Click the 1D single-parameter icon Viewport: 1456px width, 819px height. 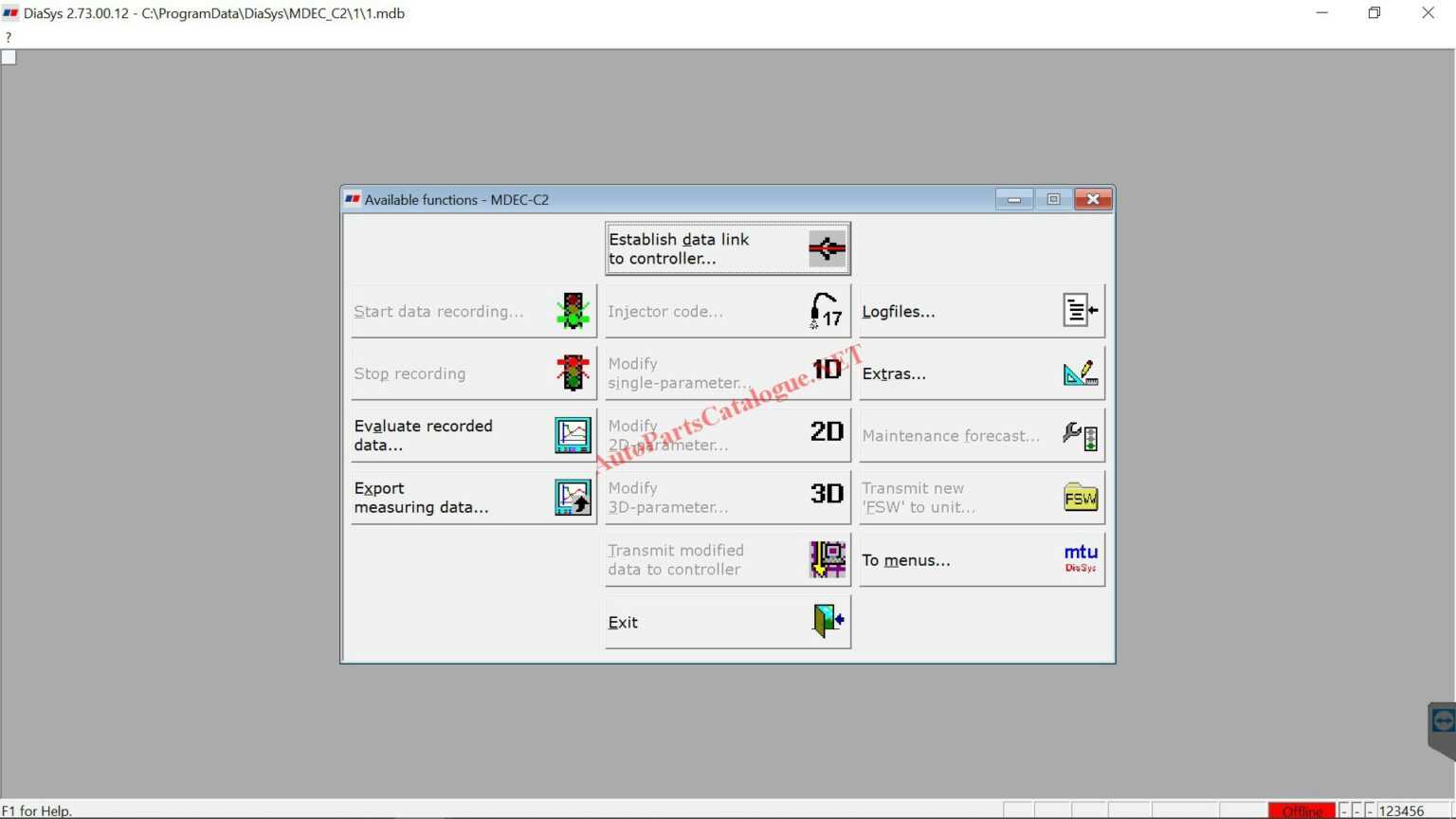point(826,373)
